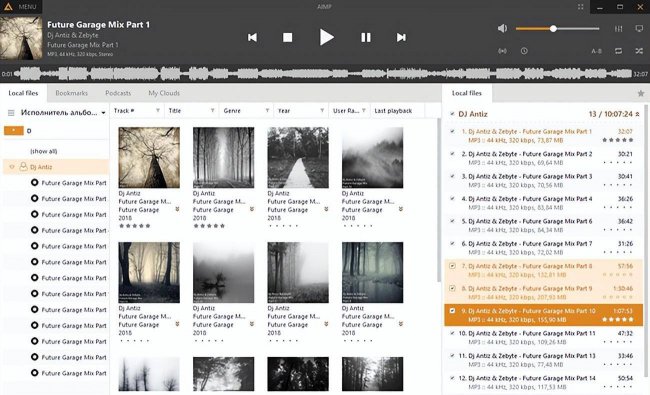Expand details arrow of the second album
650x395 pixels.
(x=252, y=209)
